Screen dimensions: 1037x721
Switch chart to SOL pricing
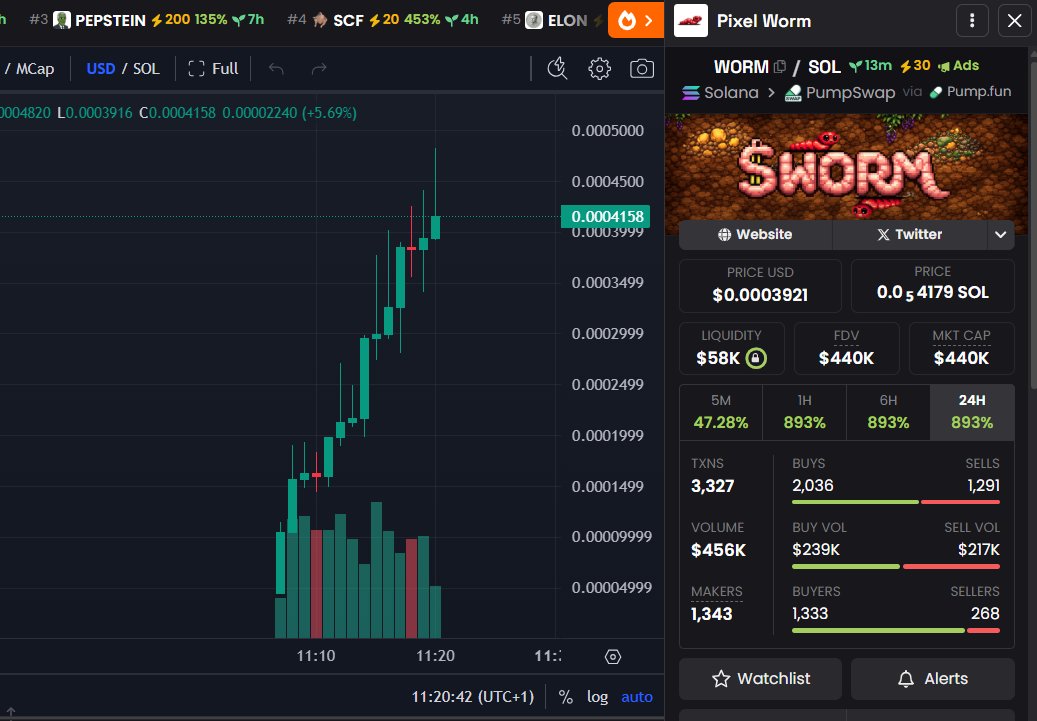coord(146,69)
